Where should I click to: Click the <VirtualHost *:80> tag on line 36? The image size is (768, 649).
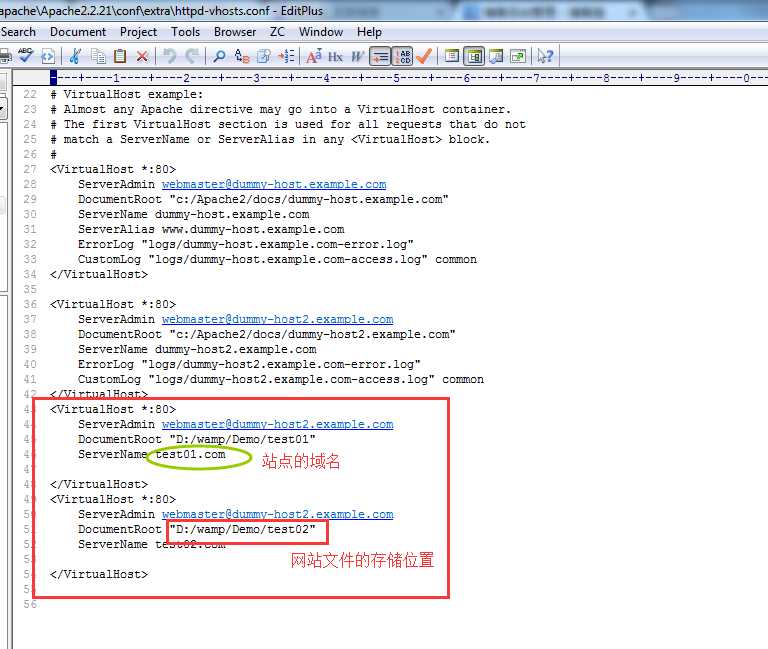tap(113, 305)
